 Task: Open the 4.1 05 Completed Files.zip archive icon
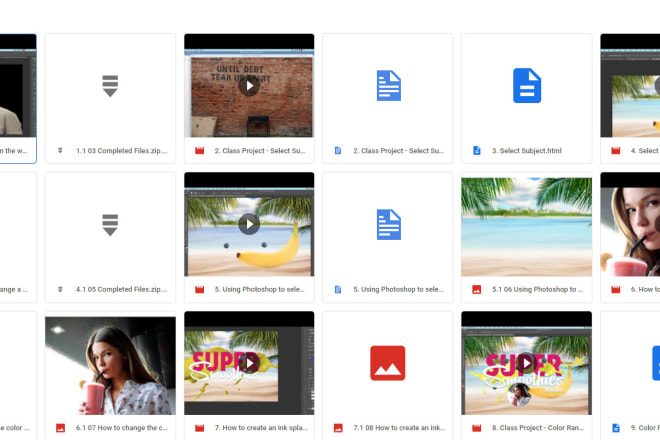110,225
